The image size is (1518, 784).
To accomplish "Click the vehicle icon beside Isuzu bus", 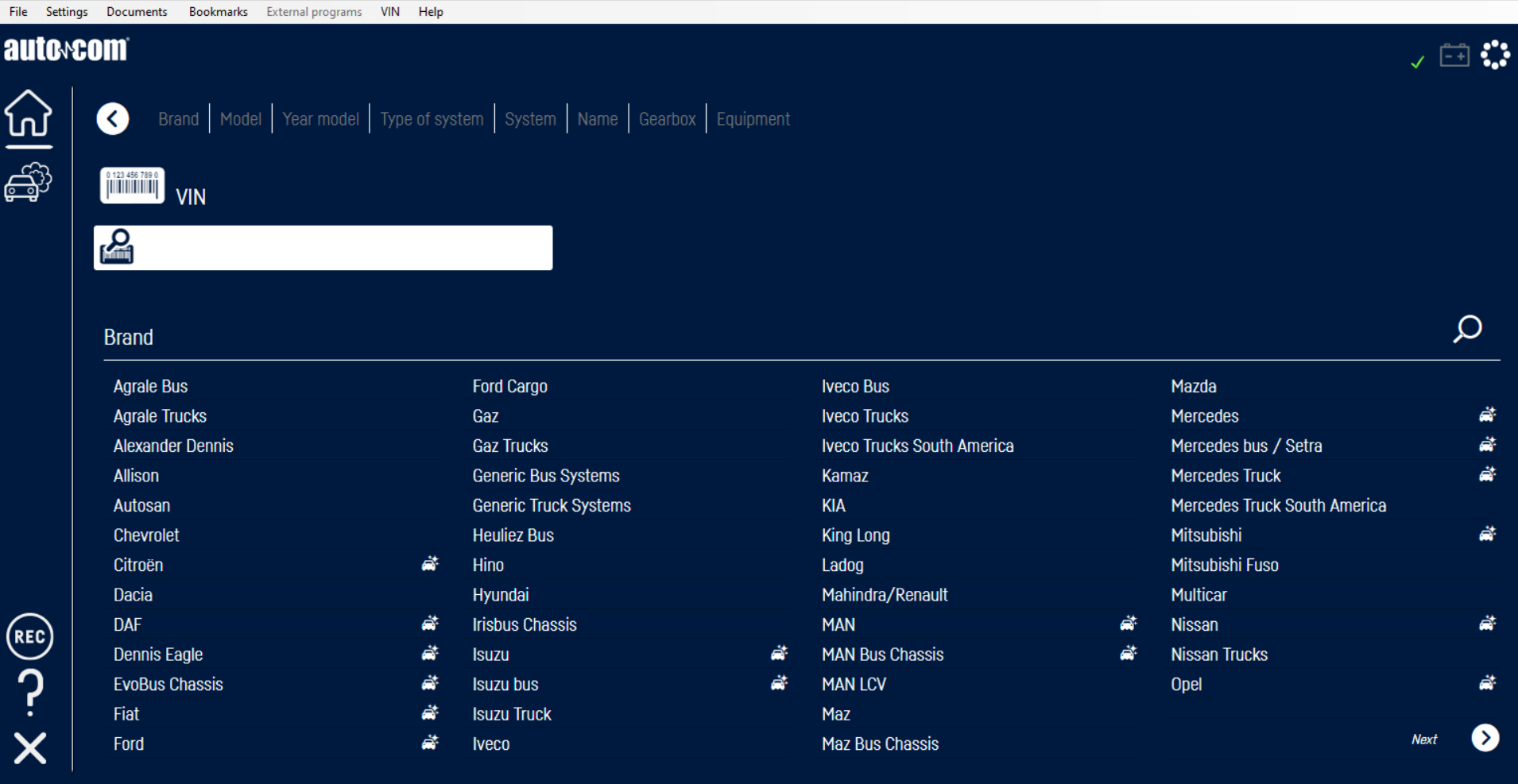I will tap(780, 683).
